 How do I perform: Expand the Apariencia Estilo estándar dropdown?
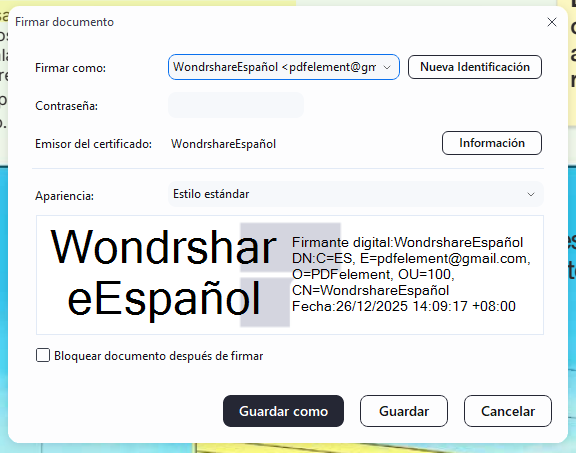[356, 194]
